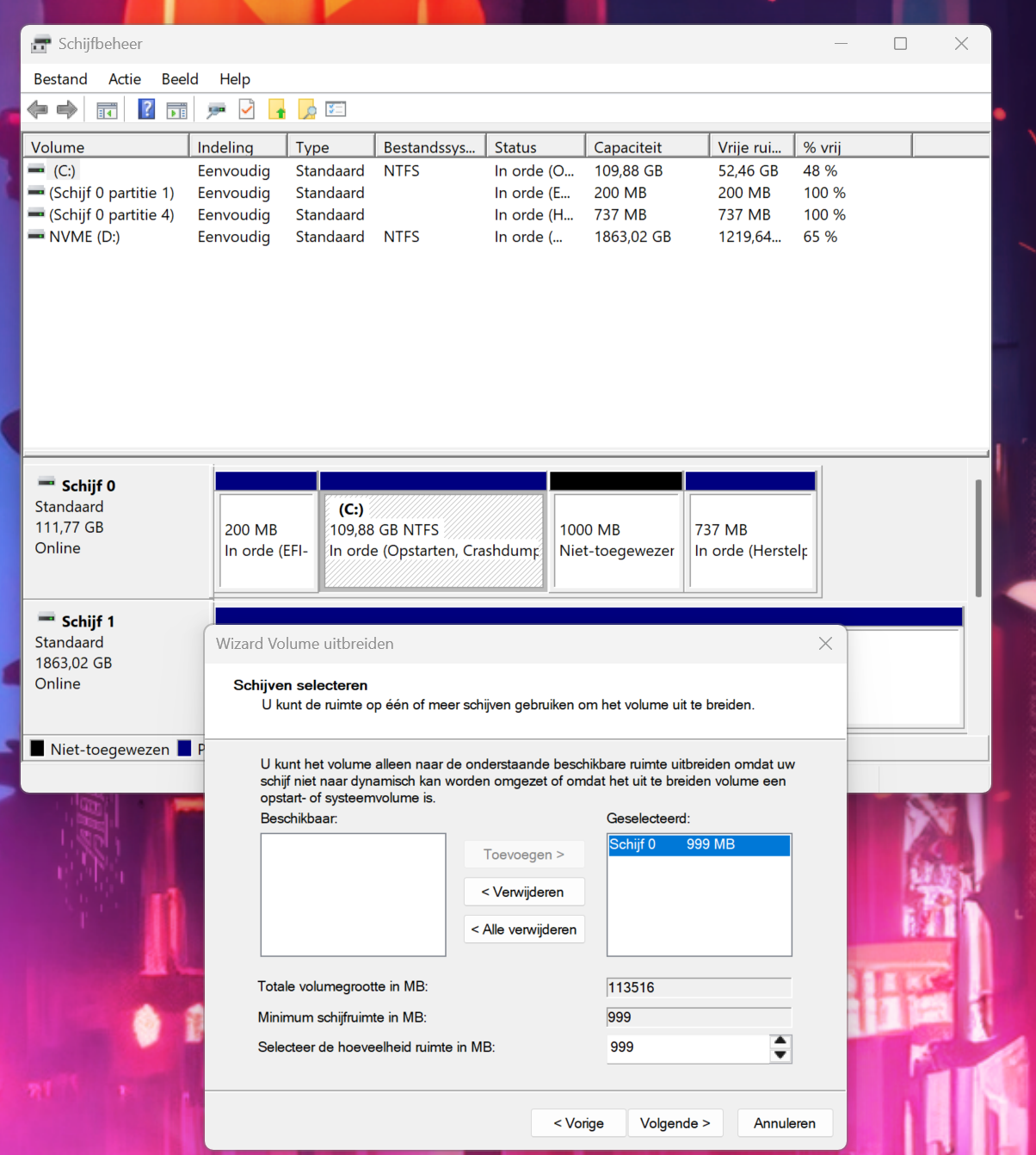Click the Minimum schijfruimte 999 field

click(x=699, y=1017)
